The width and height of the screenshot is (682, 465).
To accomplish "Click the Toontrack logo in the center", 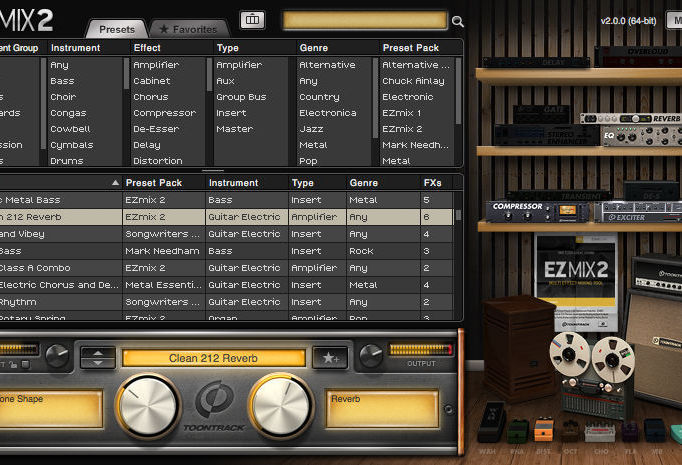I will click(x=212, y=402).
